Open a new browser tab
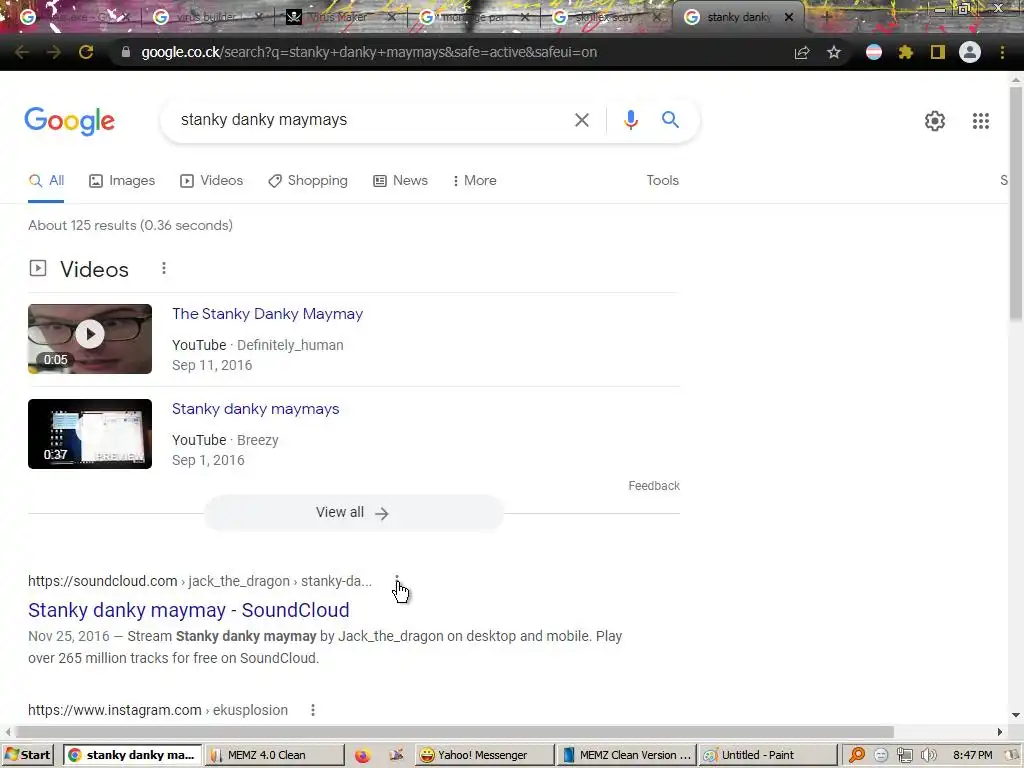 826,17
